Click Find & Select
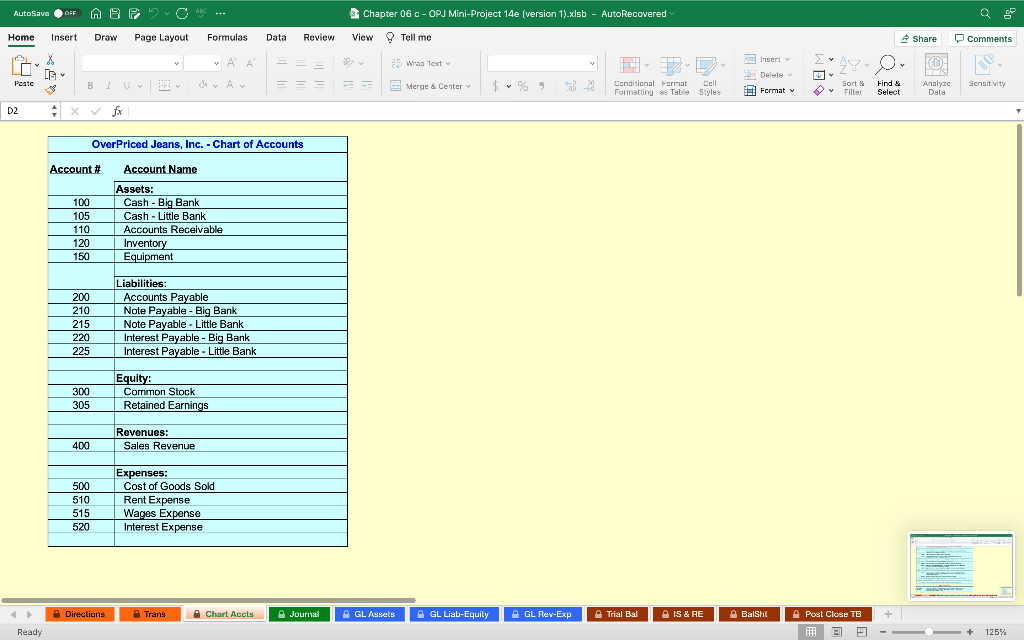The width and height of the screenshot is (1024, 640). (x=888, y=74)
